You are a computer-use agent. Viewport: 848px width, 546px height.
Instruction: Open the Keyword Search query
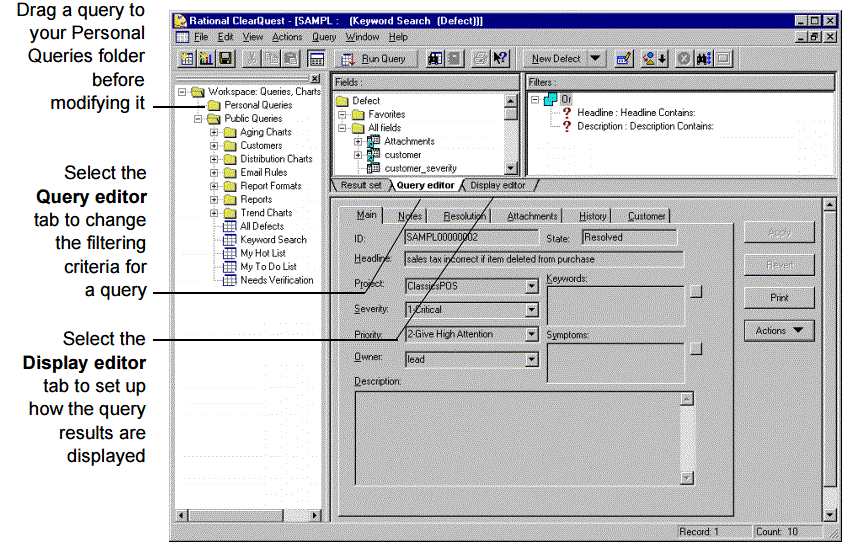(x=272, y=240)
